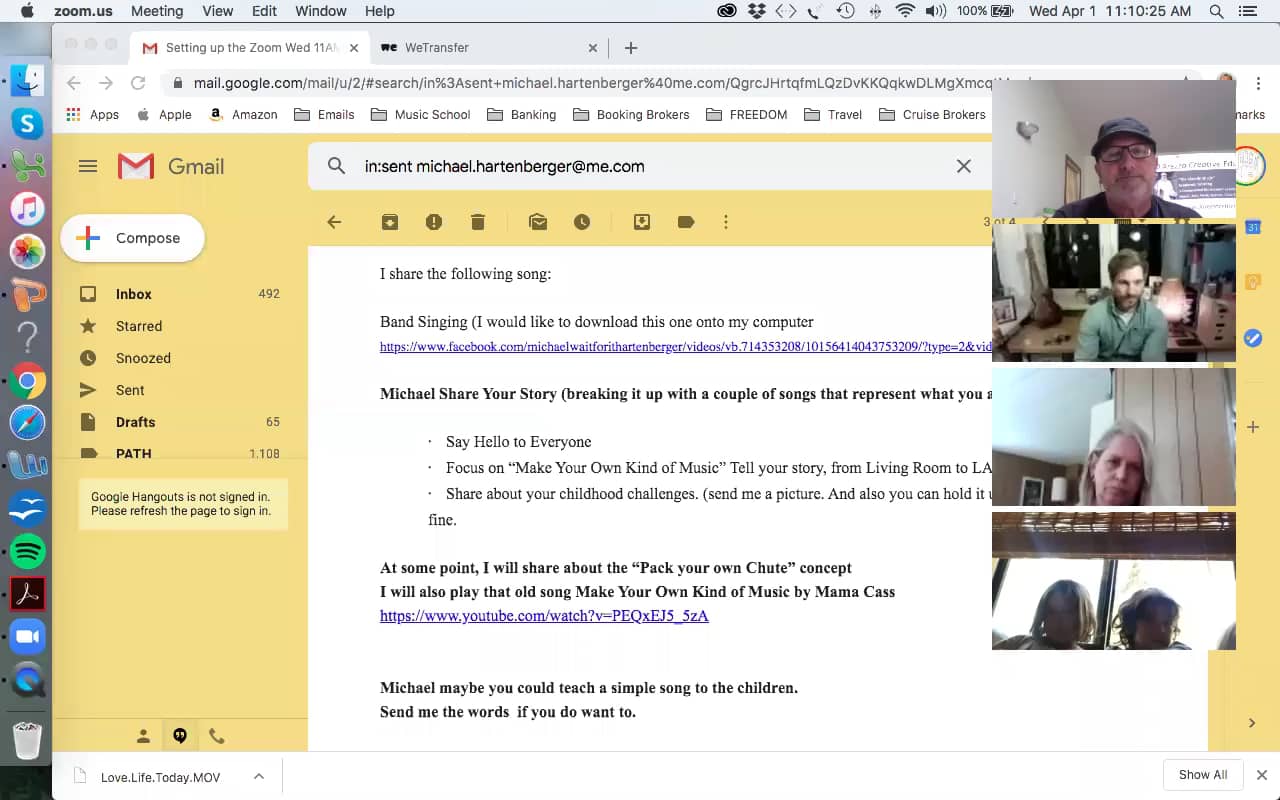Mark this email as unread

[538, 222]
